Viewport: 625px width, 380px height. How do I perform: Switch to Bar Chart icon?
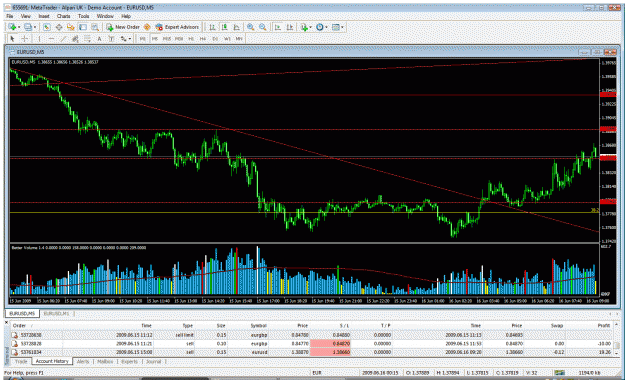pyautogui.click(x=212, y=27)
